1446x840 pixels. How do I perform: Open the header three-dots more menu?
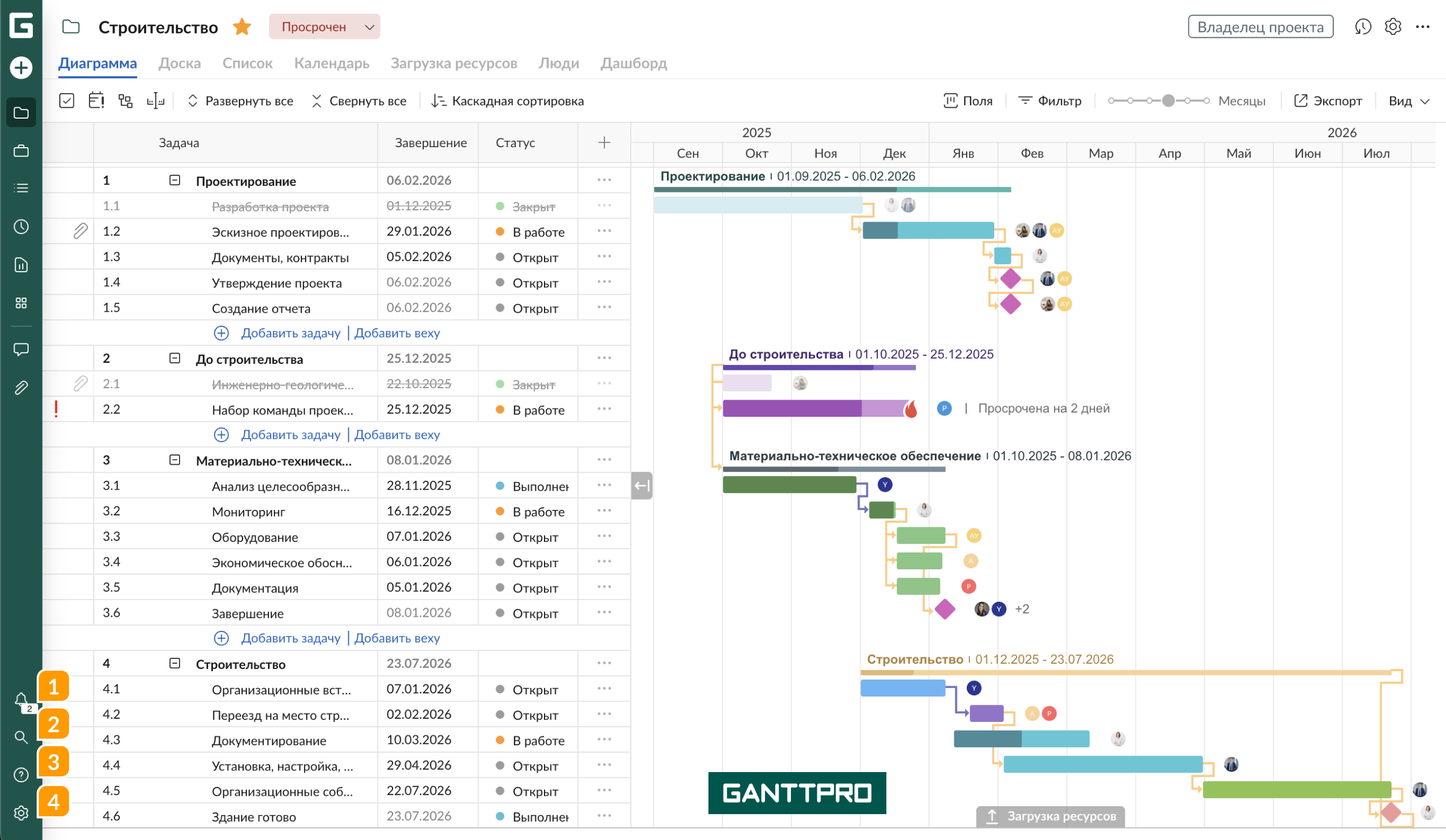click(1422, 26)
